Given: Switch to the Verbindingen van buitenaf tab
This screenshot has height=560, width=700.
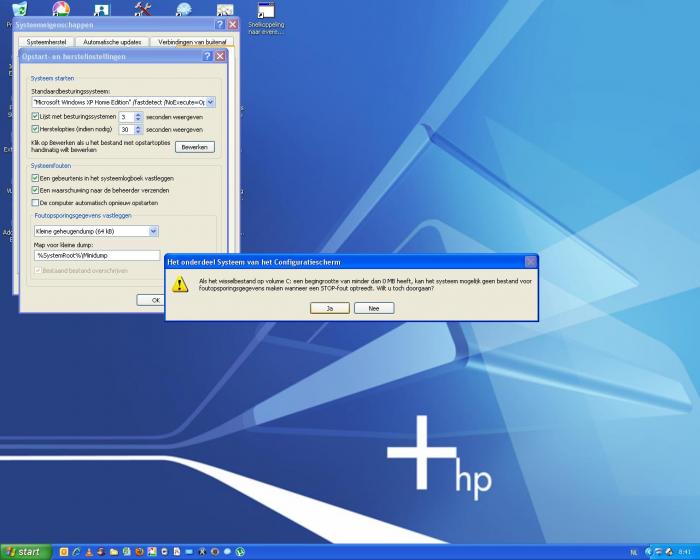Looking at the screenshot, I should point(192,42).
